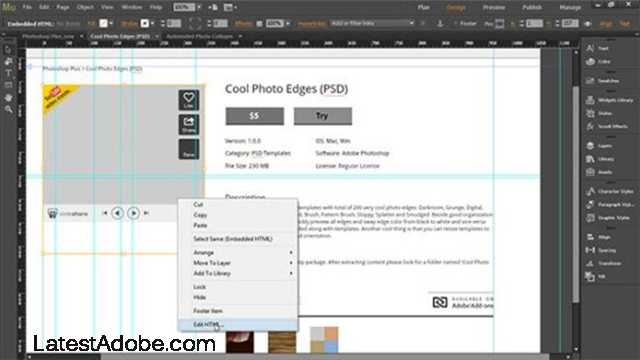Open the Transform panel
The height and width of the screenshot is (360, 640).
(604, 264)
